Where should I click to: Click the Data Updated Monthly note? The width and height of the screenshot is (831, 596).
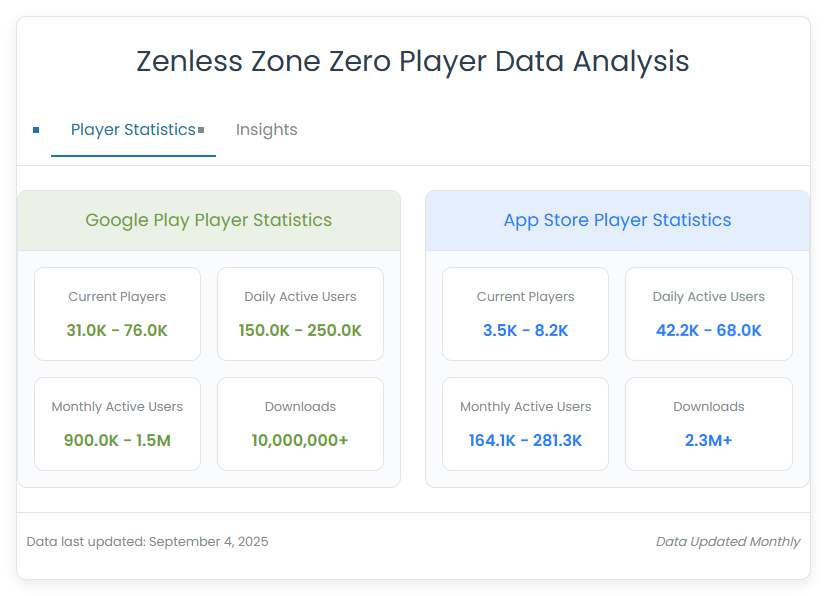tap(728, 542)
